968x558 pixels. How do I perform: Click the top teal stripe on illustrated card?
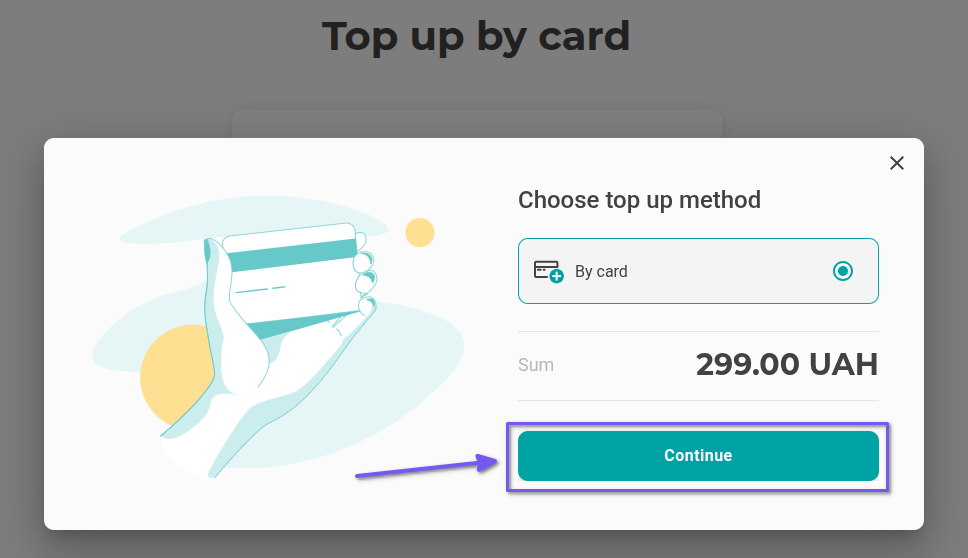tap(292, 255)
